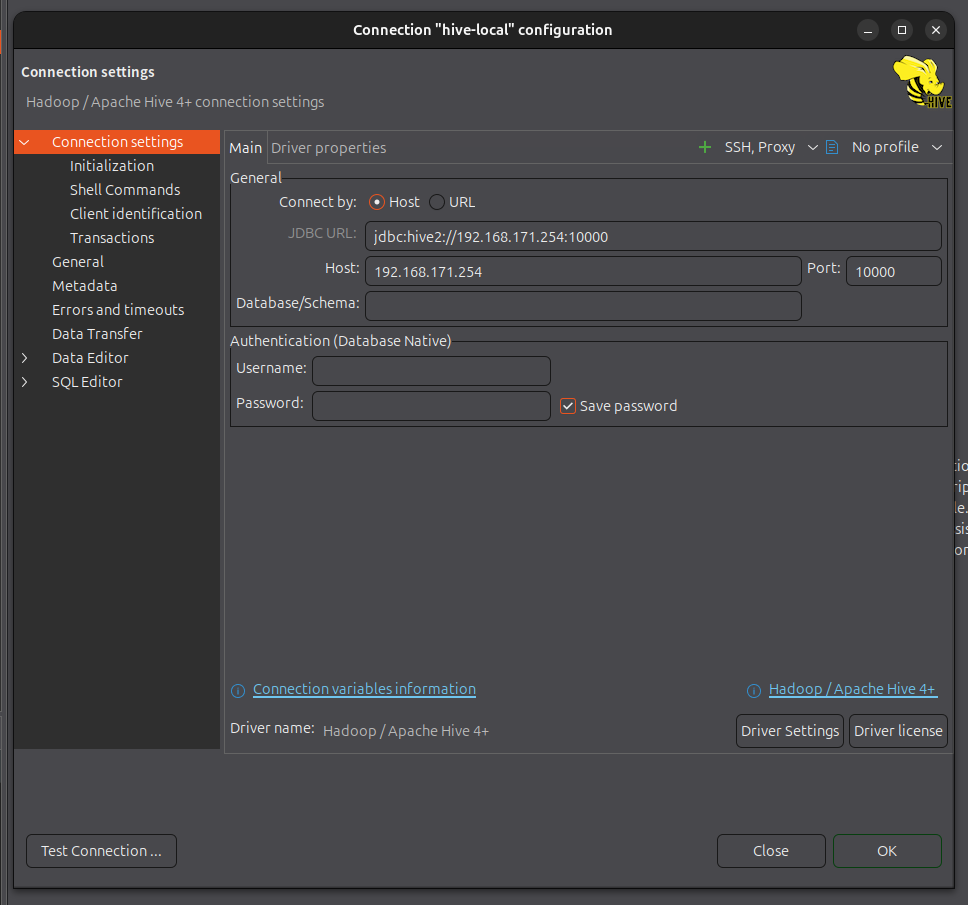The image size is (968, 905).
Task: Close the hive-local configuration dialog
Action: 936,30
